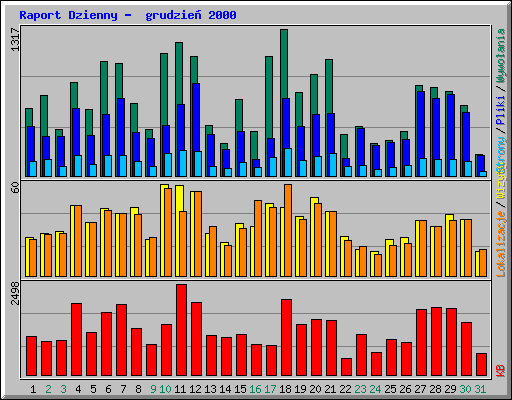This screenshot has height=400, width=512.
Task: Click day 16 label in green
Action: tap(255, 389)
